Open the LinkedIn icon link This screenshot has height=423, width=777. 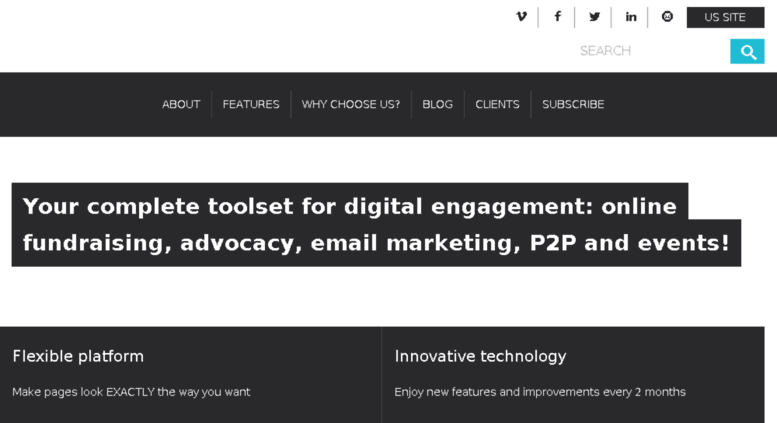630,17
